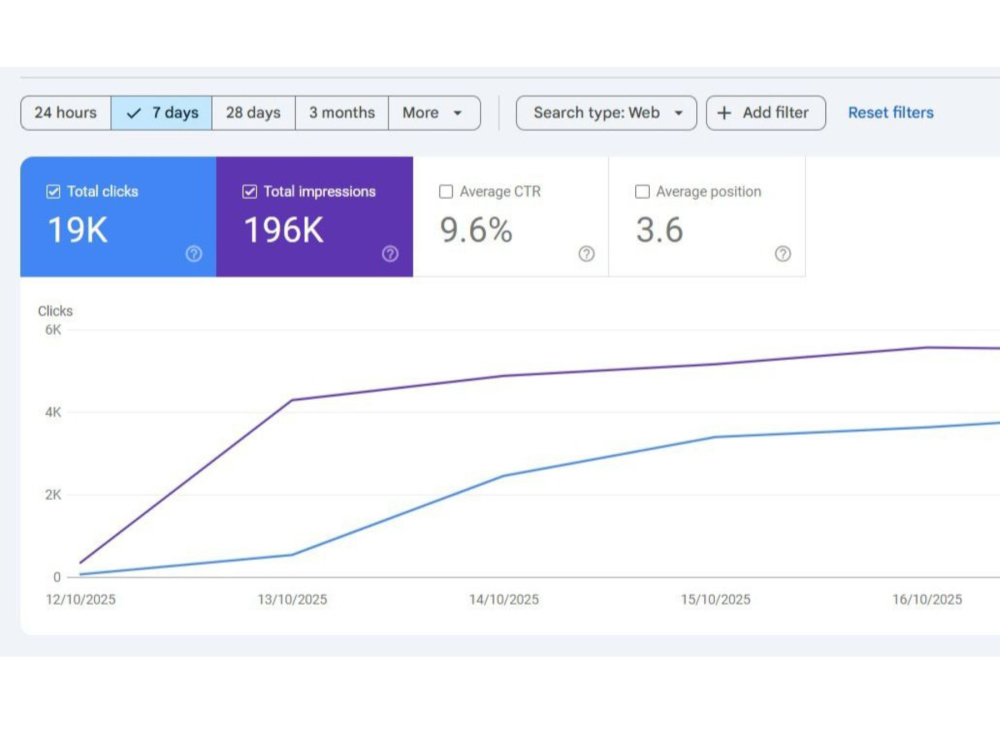The height and width of the screenshot is (750, 1000).
Task: Open help icon on Average position card
Action: [x=783, y=254]
